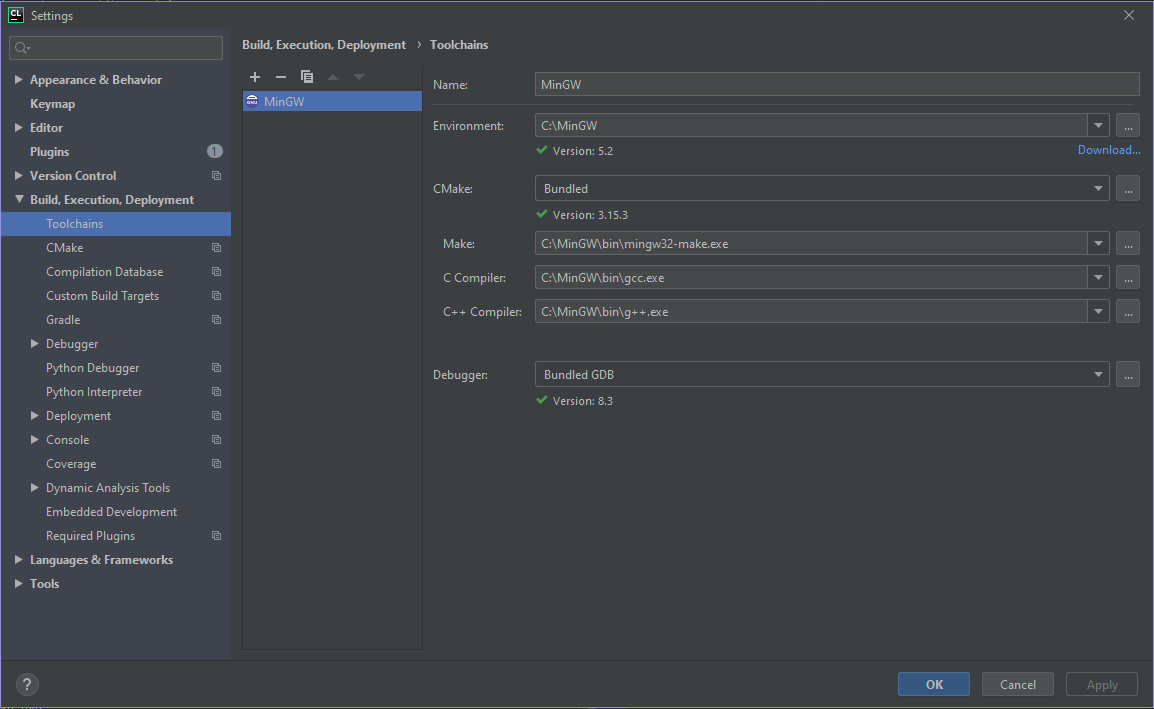Open the CMake settings page
The height and width of the screenshot is (709, 1154).
pyautogui.click(x=64, y=247)
